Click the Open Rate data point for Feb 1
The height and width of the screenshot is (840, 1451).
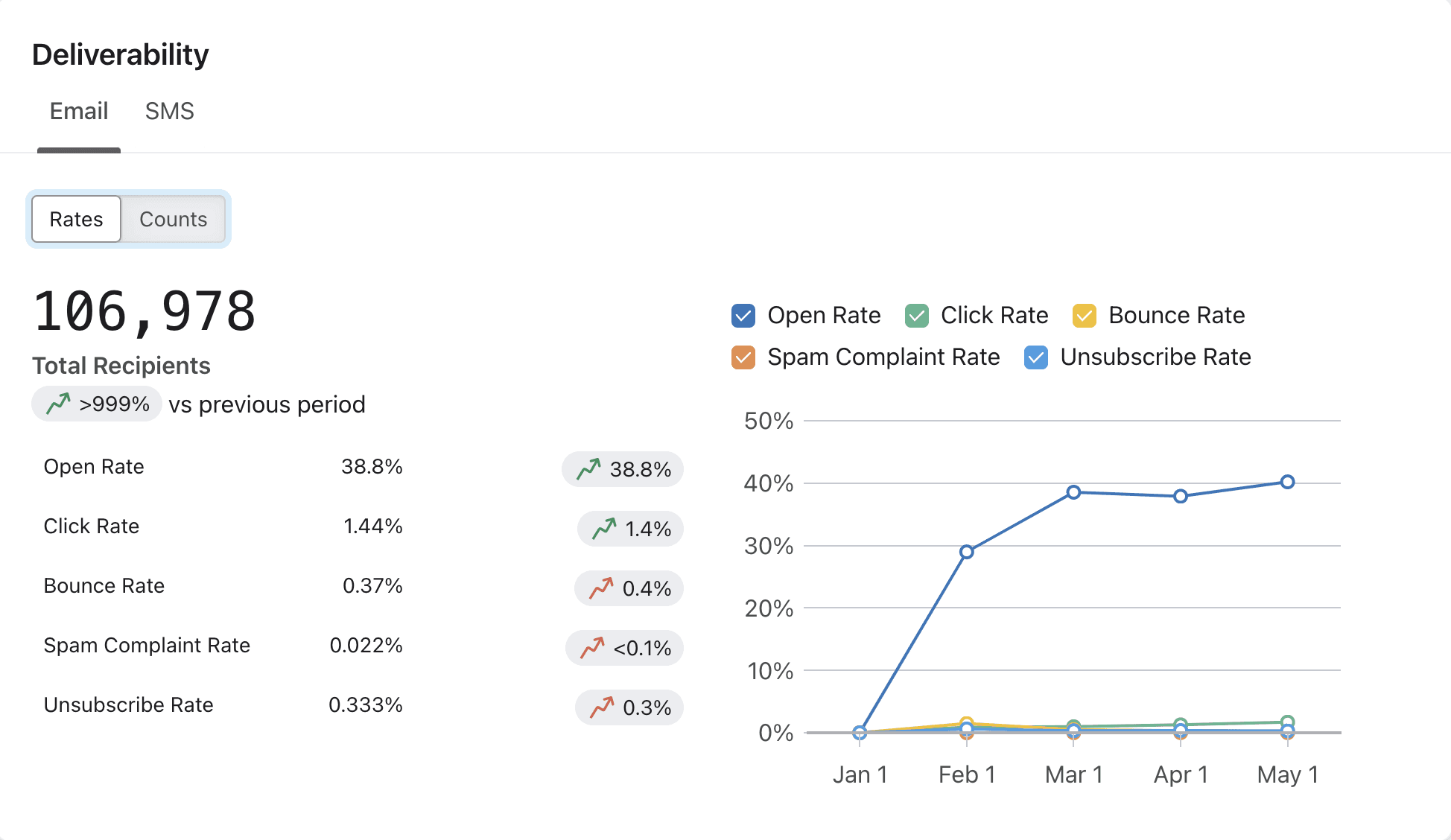tap(966, 552)
